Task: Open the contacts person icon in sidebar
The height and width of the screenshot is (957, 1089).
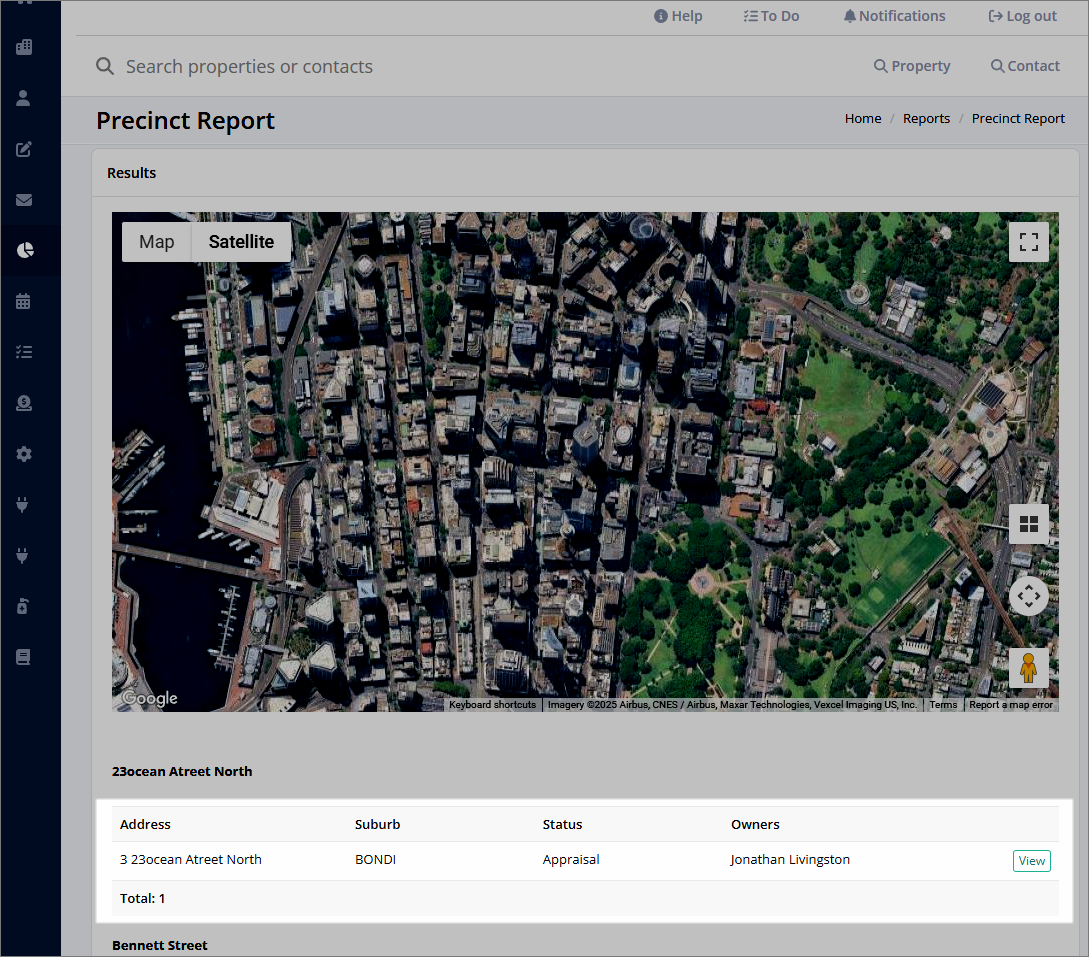Action: 24,98
